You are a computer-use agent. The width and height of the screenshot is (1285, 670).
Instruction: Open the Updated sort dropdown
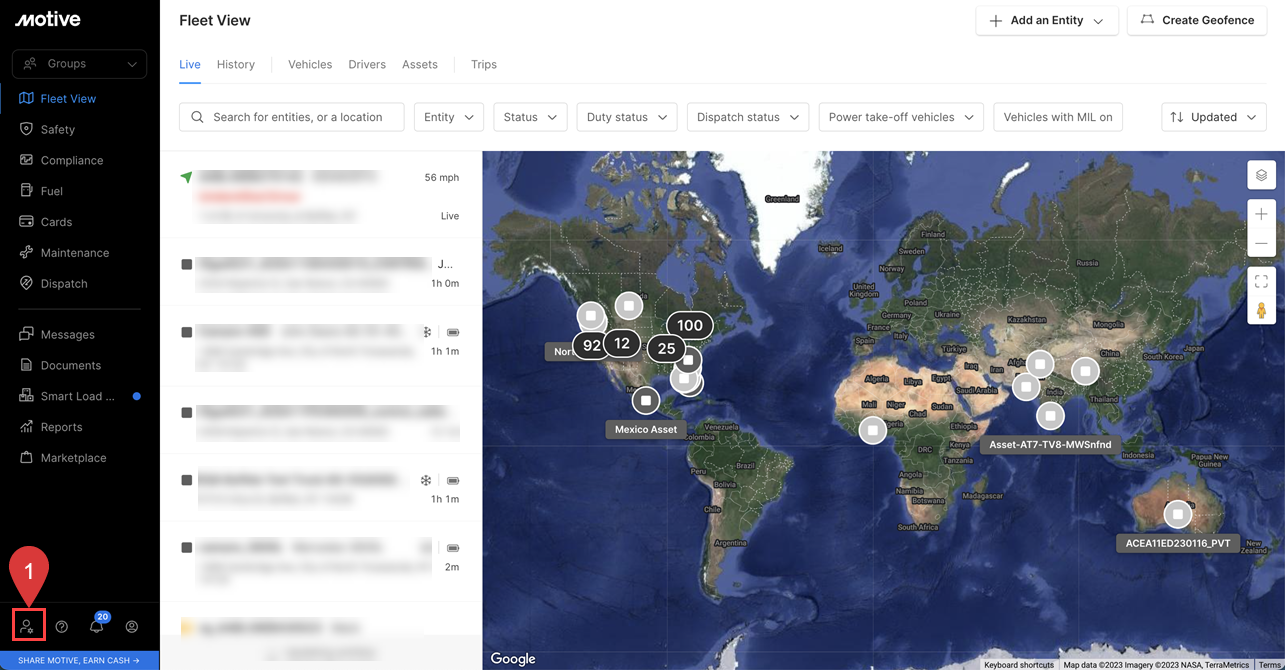click(1213, 117)
